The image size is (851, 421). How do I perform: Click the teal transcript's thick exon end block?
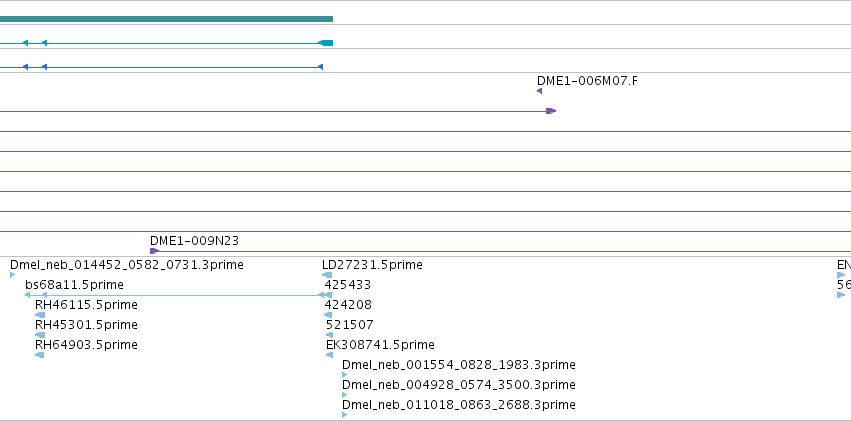coord(326,43)
